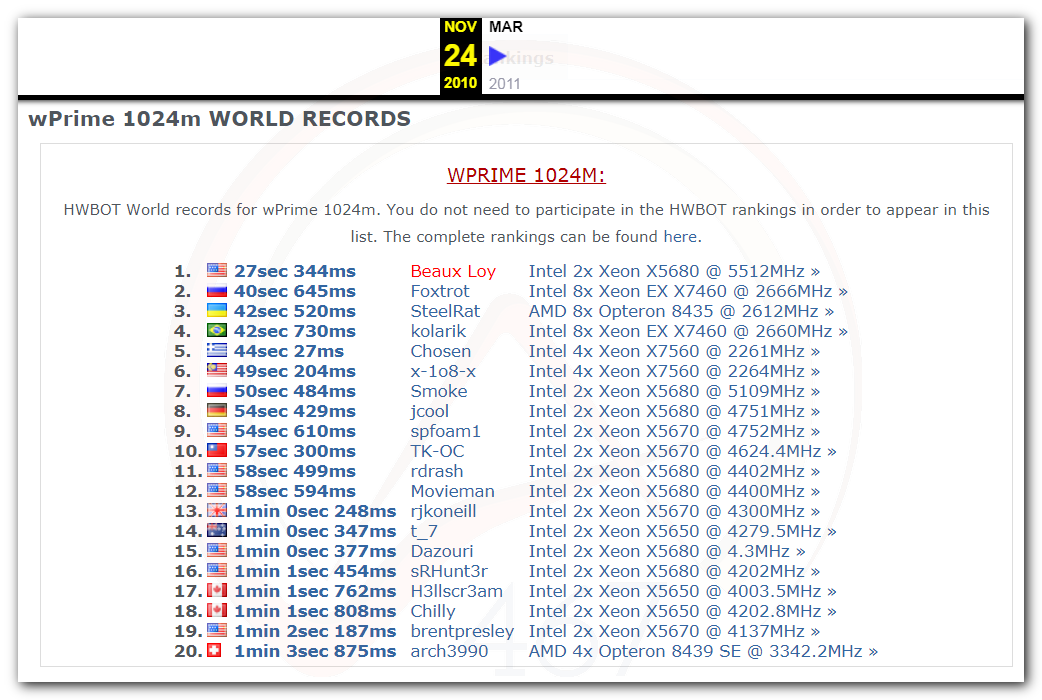Click the US flag beside brentpresley
This screenshot has height=700, width=1042.
tap(217, 630)
